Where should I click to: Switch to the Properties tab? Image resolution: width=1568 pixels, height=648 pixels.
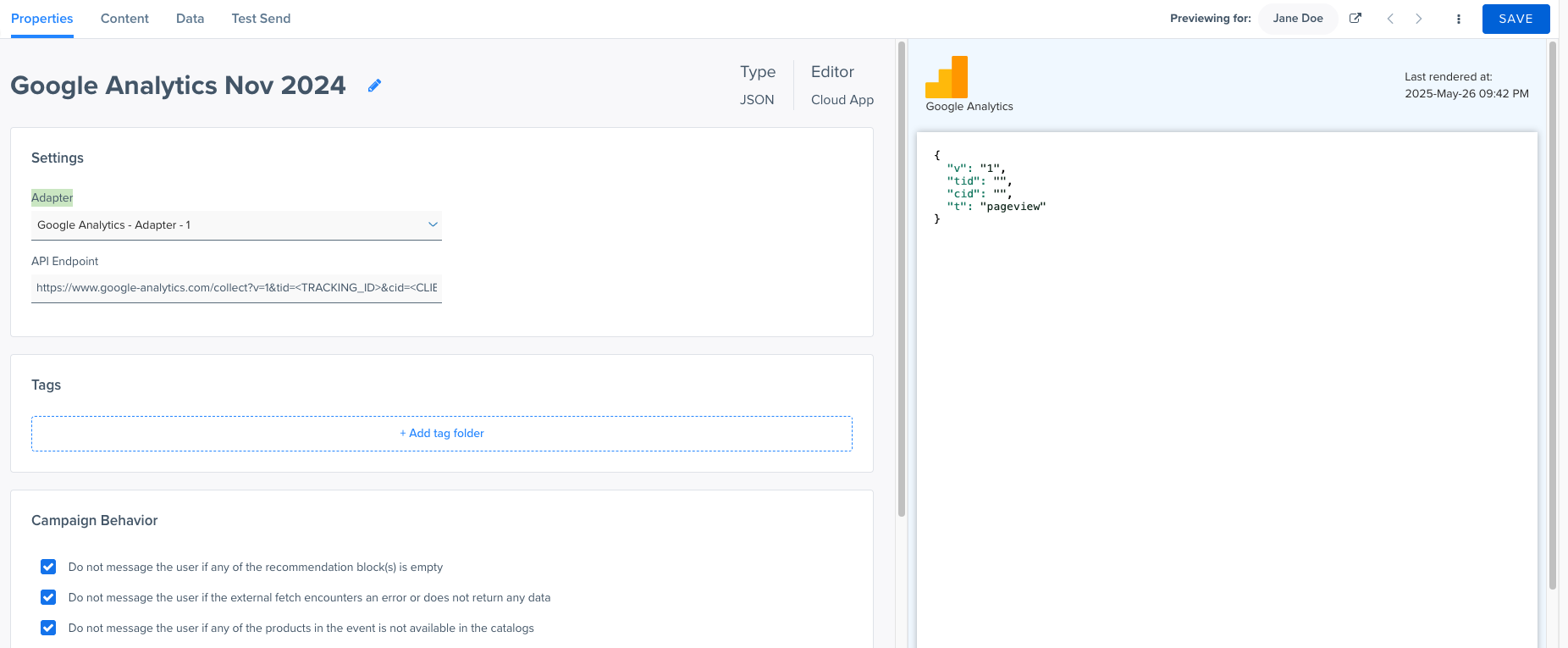[42, 19]
